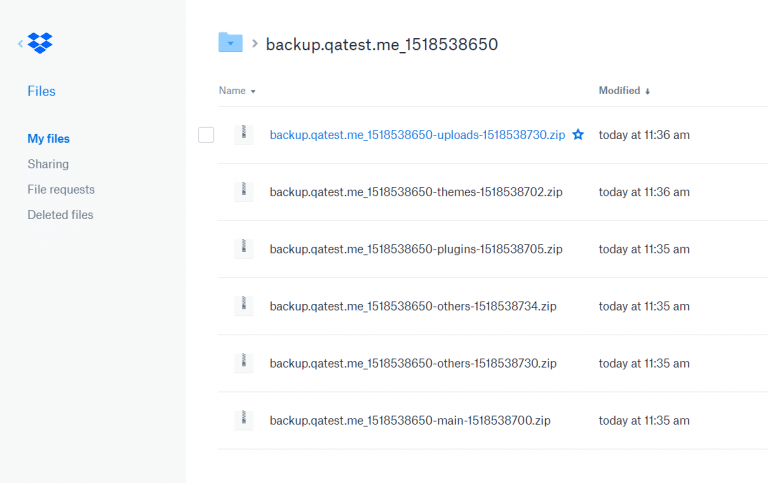Click zip icon of others-1518538734.zip

coord(243,306)
